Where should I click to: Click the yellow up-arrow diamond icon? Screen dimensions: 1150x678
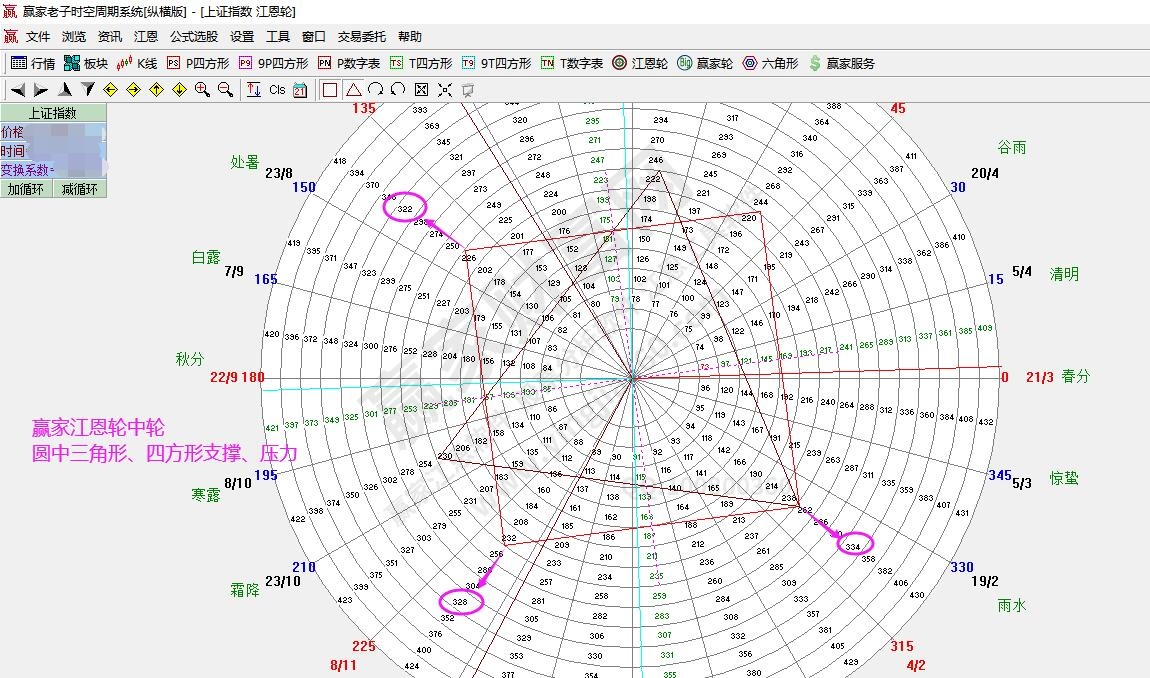(x=156, y=90)
